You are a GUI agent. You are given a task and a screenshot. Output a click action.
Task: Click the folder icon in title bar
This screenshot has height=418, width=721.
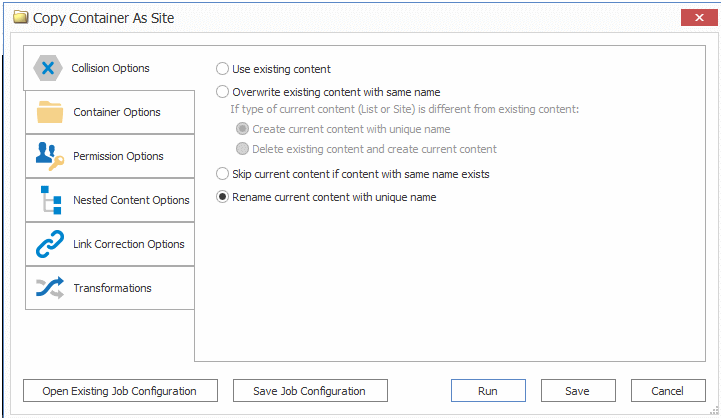pyautogui.click(x=21, y=17)
